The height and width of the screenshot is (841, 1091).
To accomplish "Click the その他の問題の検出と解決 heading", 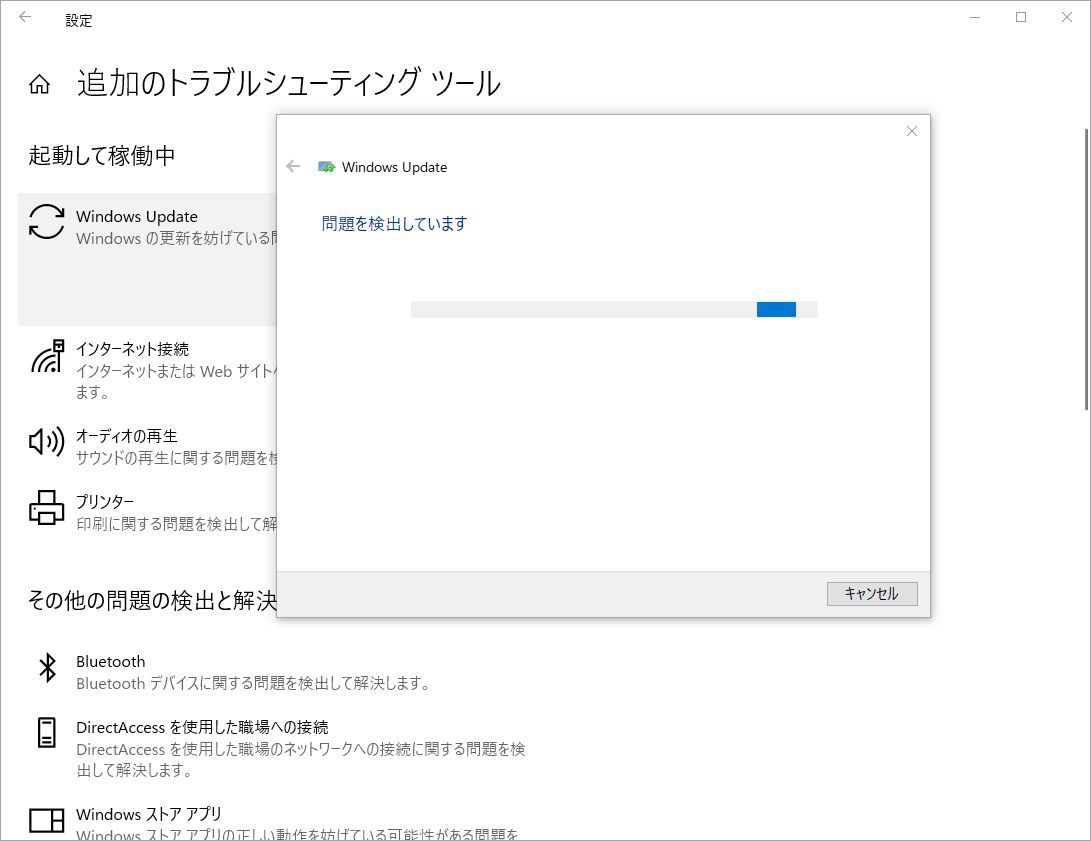I will pyautogui.click(x=152, y=600).
